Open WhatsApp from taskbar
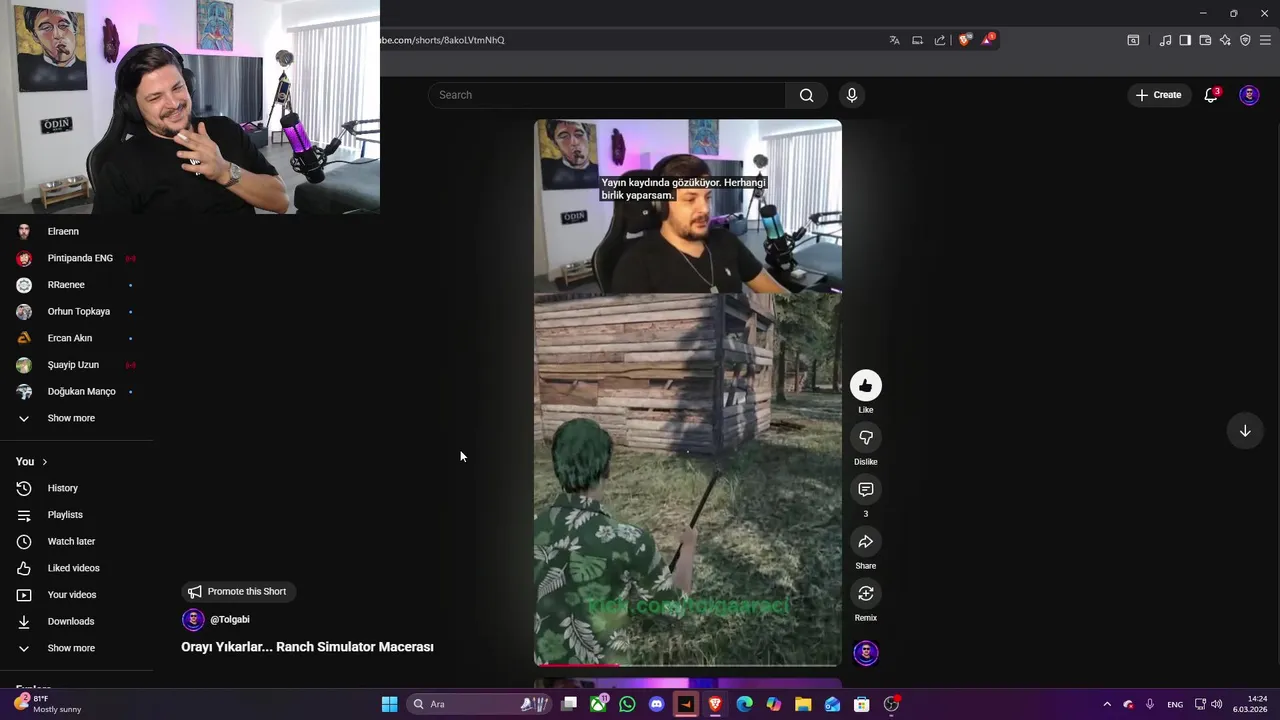Screen dimensions: 1280x720 click(x=627, y=704)
